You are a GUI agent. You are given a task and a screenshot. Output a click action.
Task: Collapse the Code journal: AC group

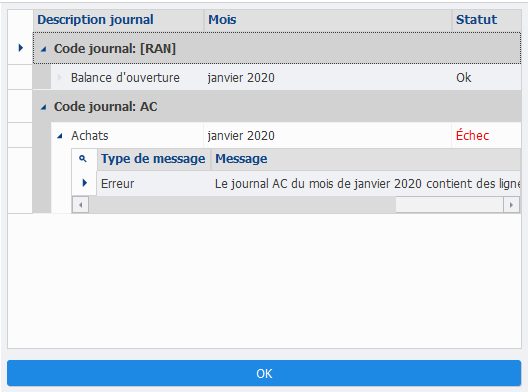point(43,107)
